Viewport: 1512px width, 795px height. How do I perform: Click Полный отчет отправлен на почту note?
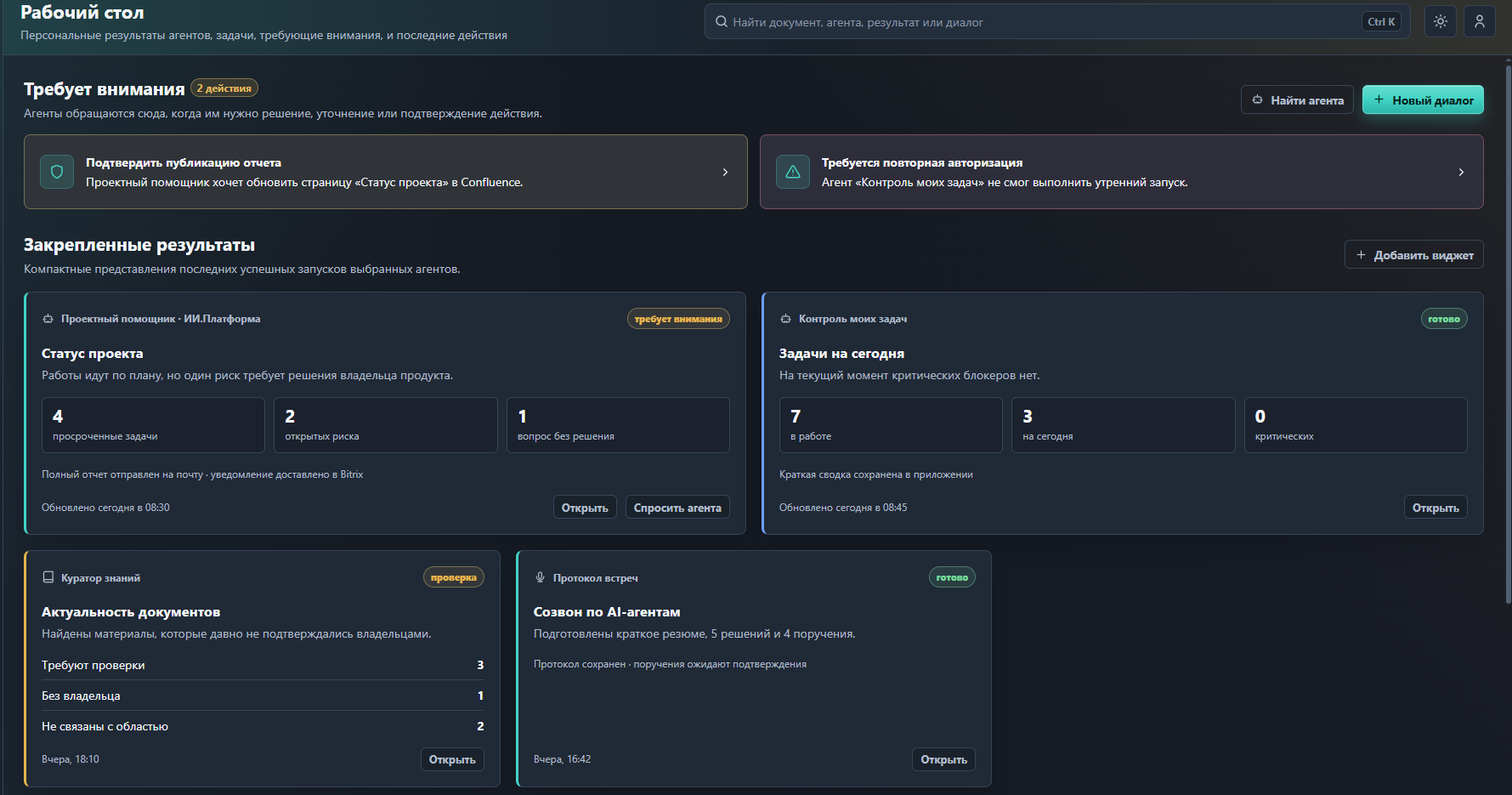click(202, 474)
